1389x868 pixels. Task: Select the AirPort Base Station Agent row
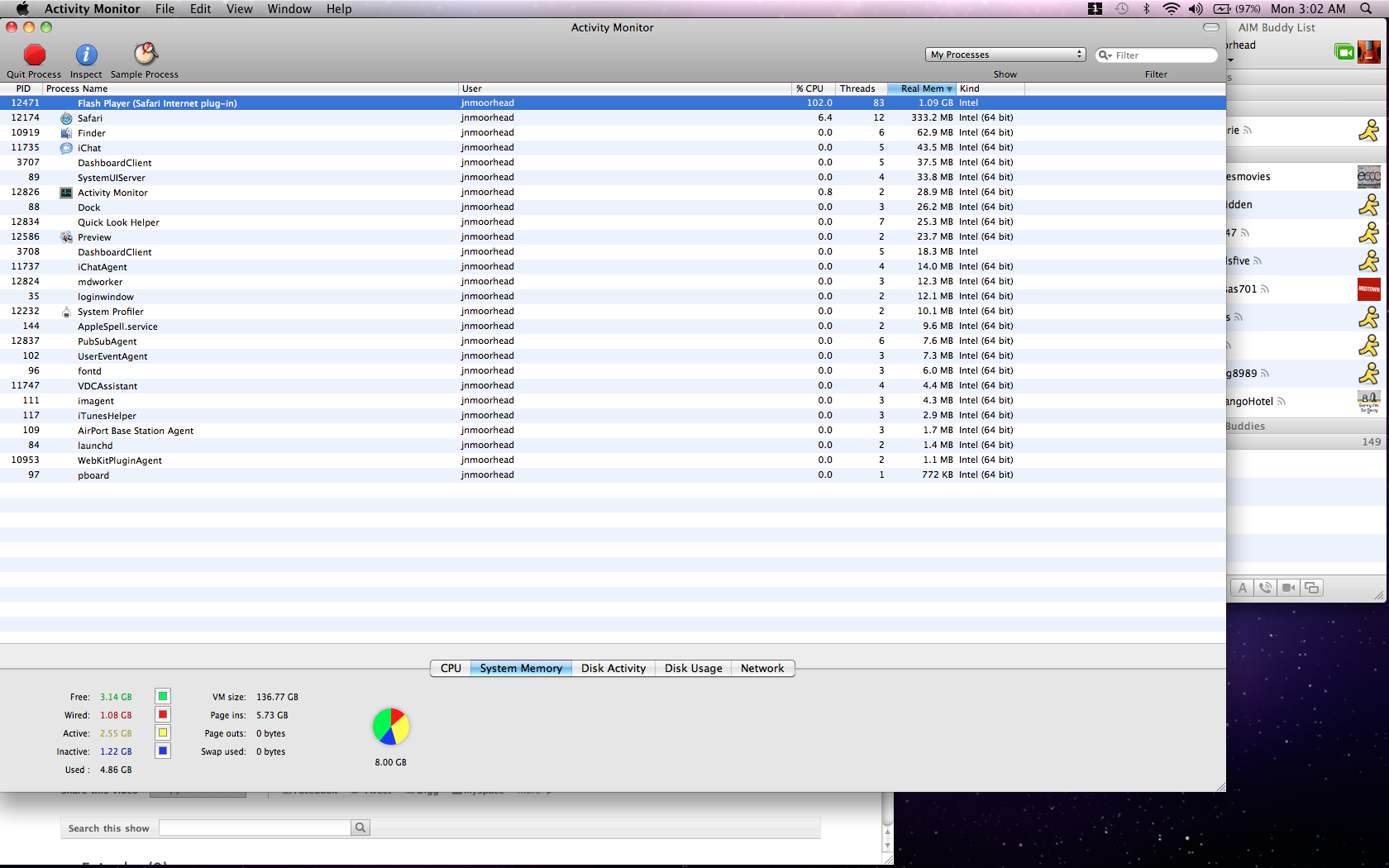[613, 431]
